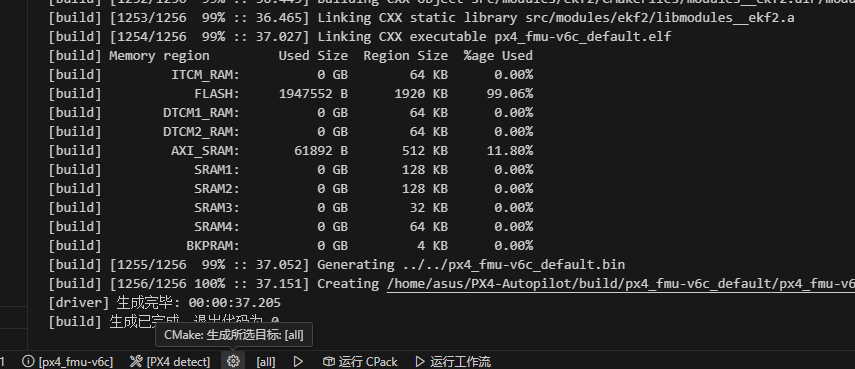Click the Memory region header line
Screen dimensions: 855x369
tap(291, 56)
